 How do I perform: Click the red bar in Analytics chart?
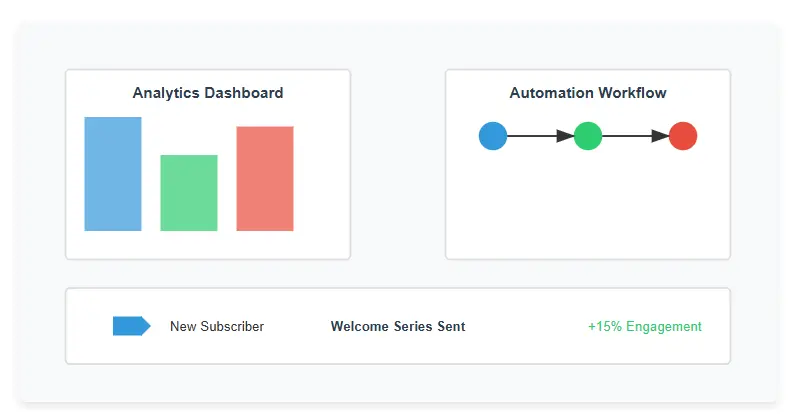click(265, 178)
